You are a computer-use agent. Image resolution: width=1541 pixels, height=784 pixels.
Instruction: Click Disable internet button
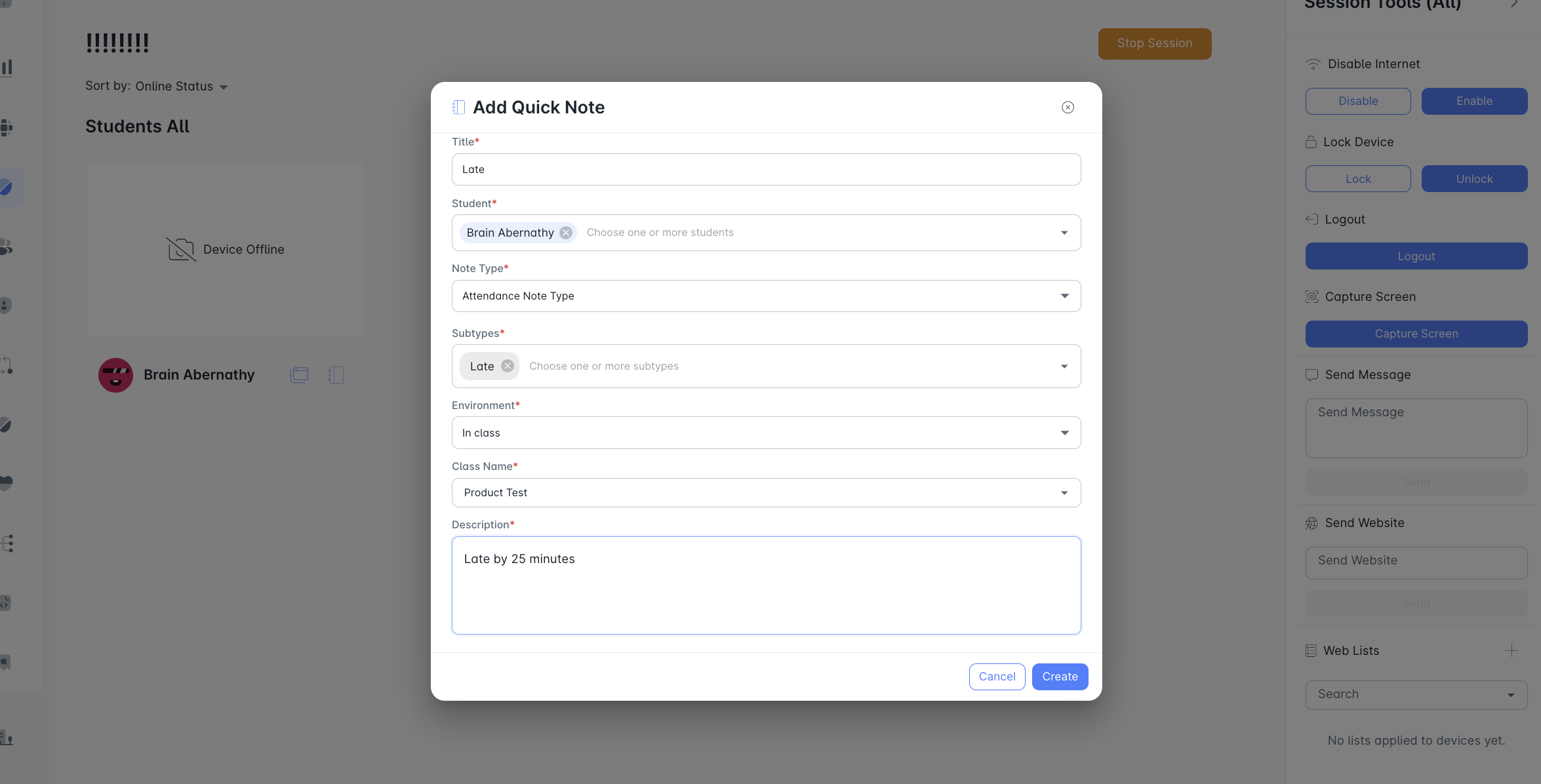pos(1358,101)
